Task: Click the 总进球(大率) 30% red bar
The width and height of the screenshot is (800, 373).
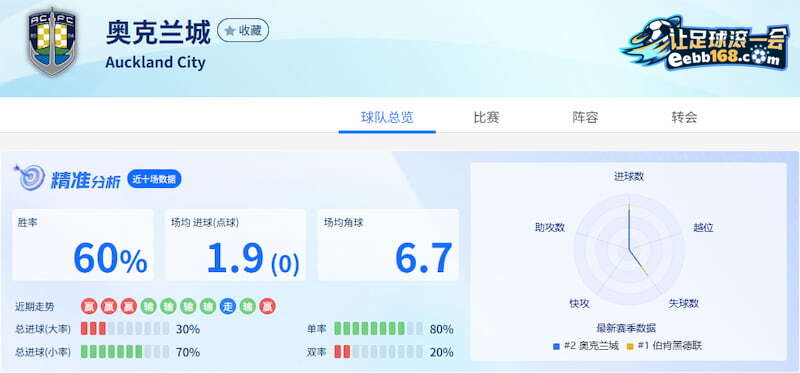Action: 125,329
